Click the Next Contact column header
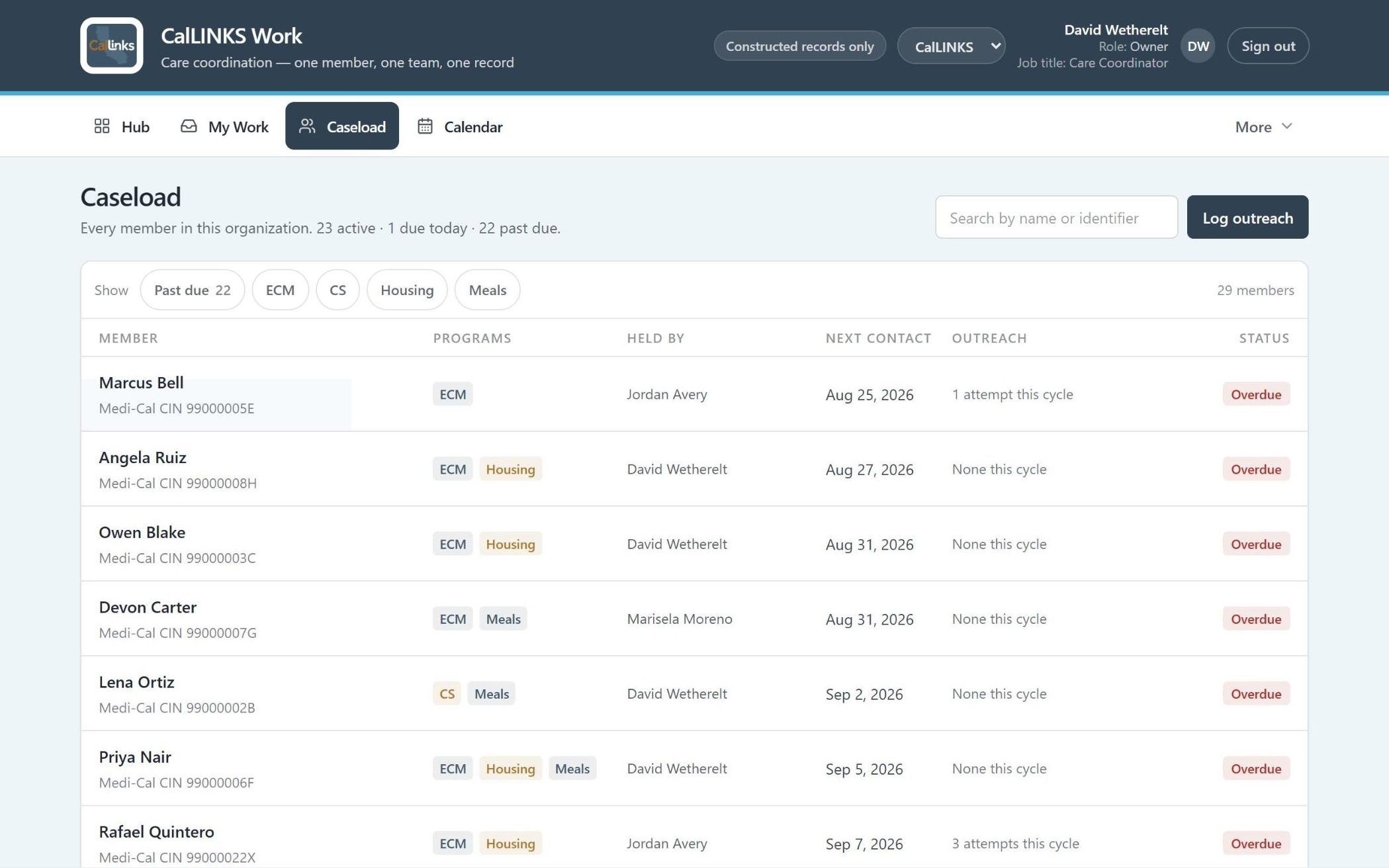The image size is (1389, 868). [878, 338]
